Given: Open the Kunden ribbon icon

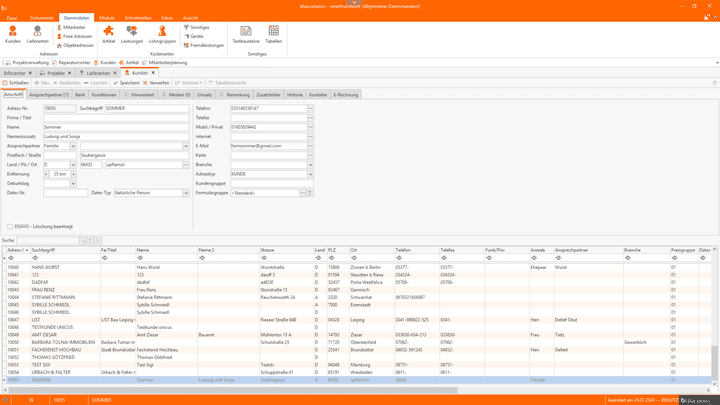Looking at the screenshot, I should pos(13,35).
